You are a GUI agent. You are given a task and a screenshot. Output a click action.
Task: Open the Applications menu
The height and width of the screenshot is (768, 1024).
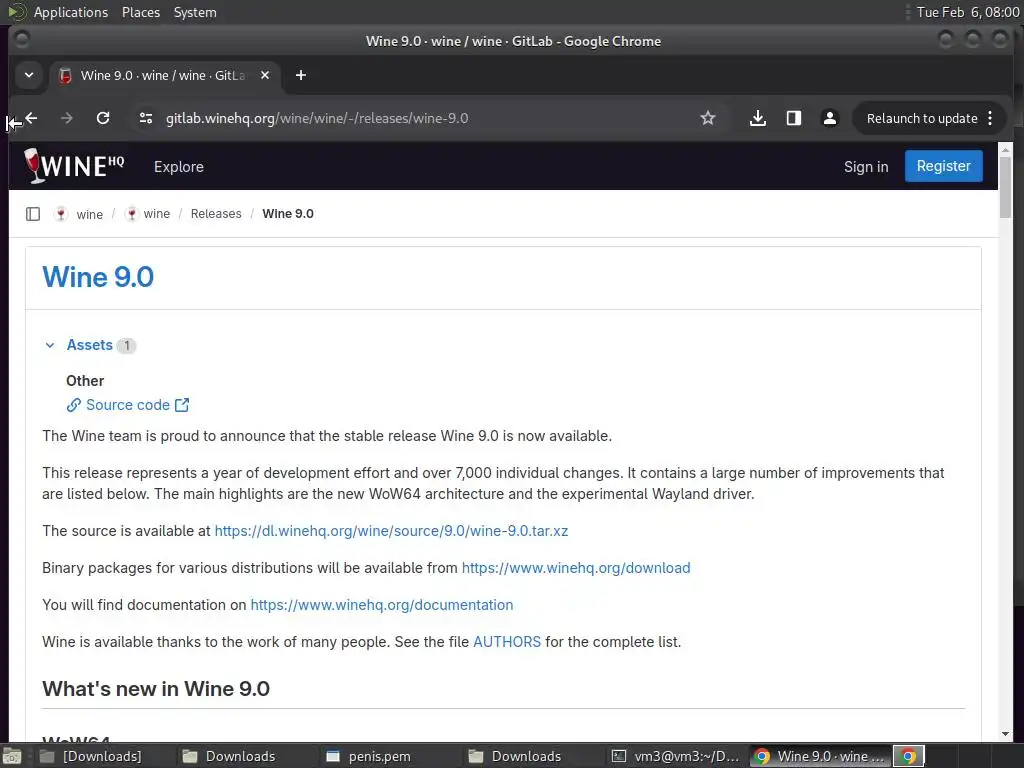point(71,12)
